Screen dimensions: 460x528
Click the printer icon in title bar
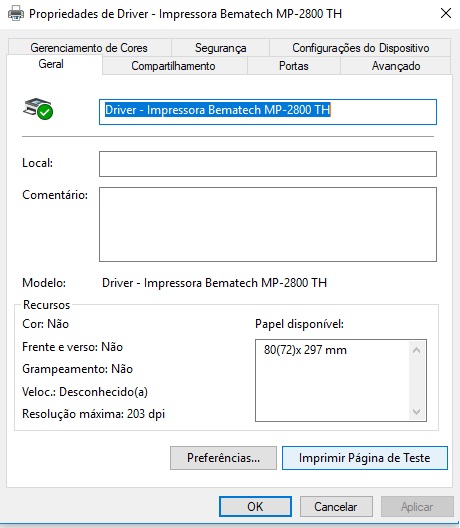(16, 14)
